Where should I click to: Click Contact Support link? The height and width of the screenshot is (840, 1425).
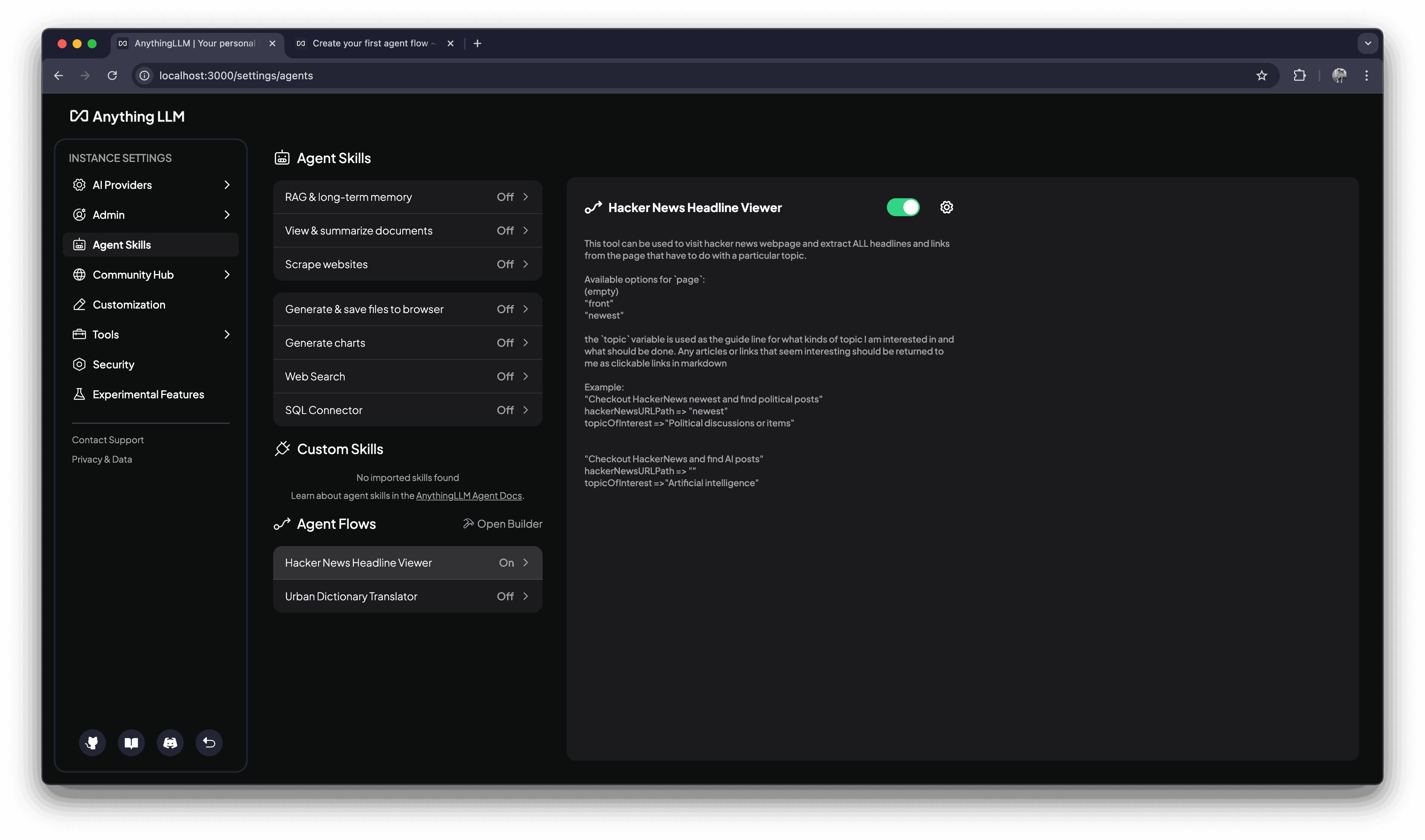[108, 440]
